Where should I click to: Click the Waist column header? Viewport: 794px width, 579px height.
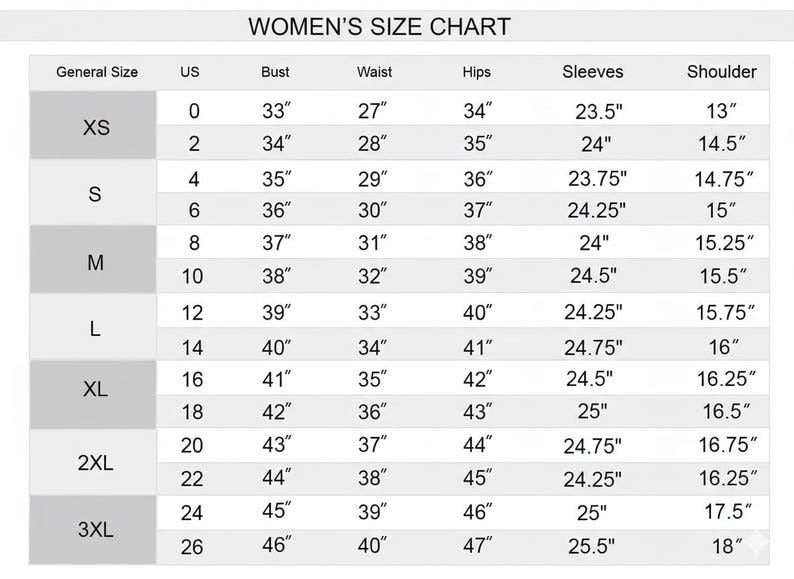tap(374, 72)
